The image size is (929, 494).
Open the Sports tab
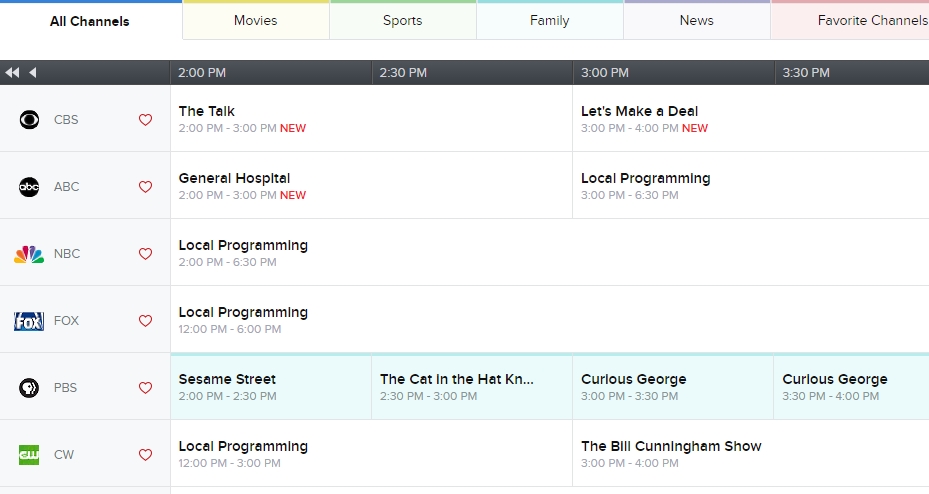click(402, 21)
